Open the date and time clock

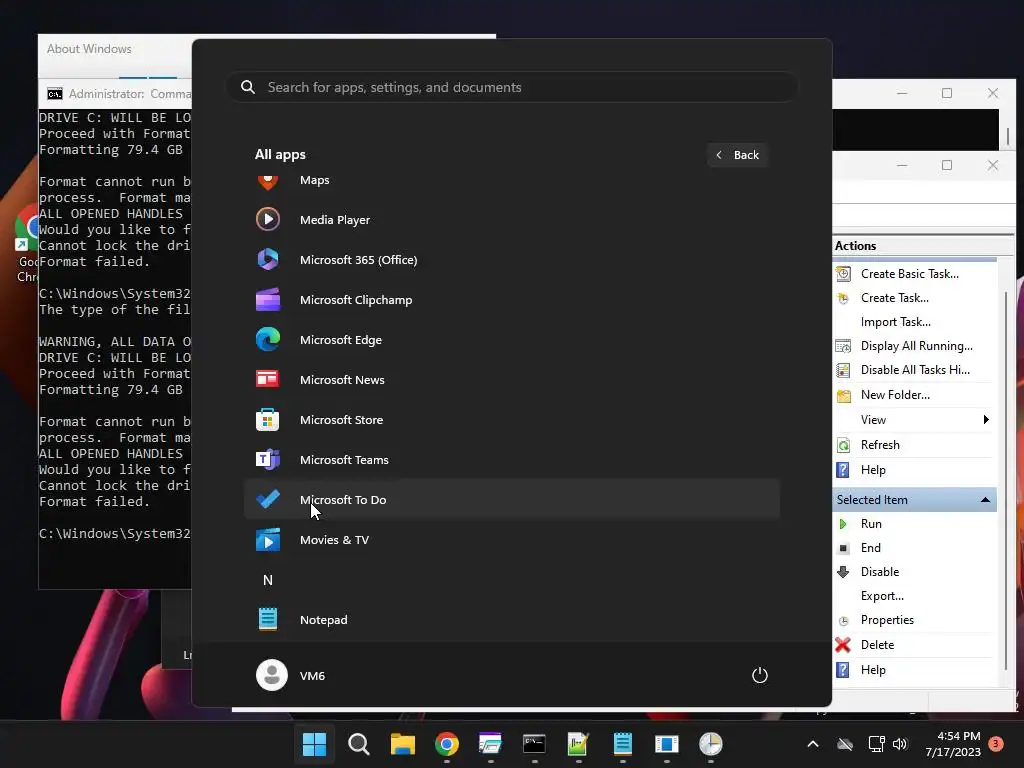pos(953,744)
